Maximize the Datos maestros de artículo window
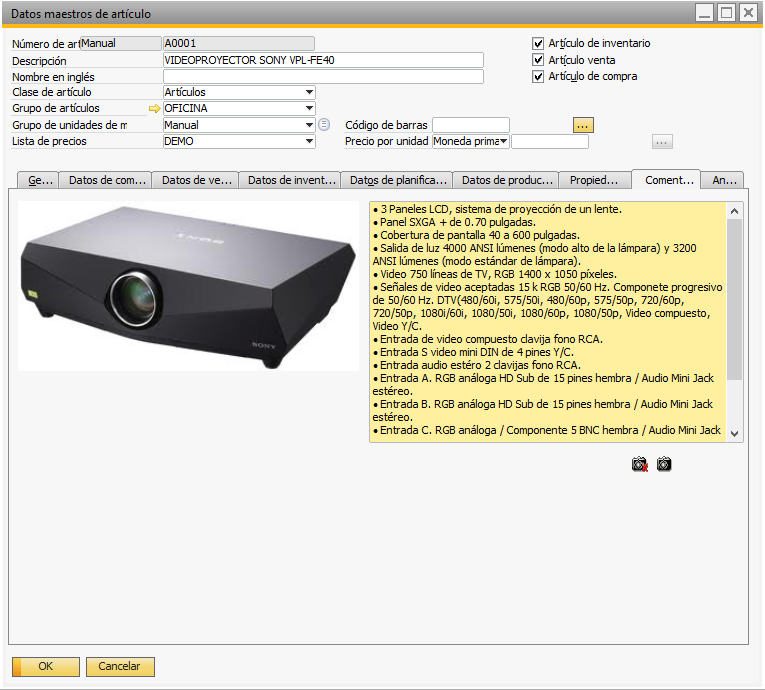The image size is (765, 690). tap(726, 13)
